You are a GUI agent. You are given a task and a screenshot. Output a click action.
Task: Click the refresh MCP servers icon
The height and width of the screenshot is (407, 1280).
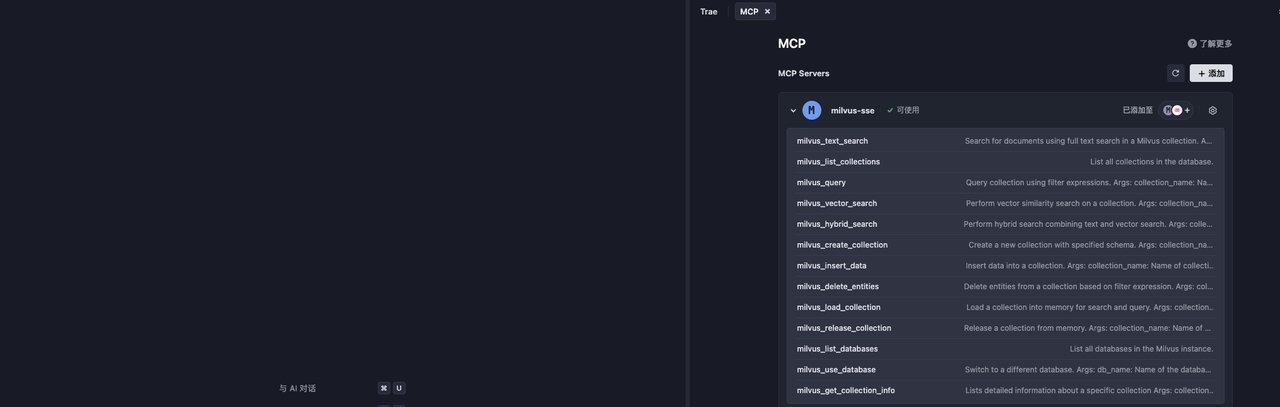(x=1176, y=73)
